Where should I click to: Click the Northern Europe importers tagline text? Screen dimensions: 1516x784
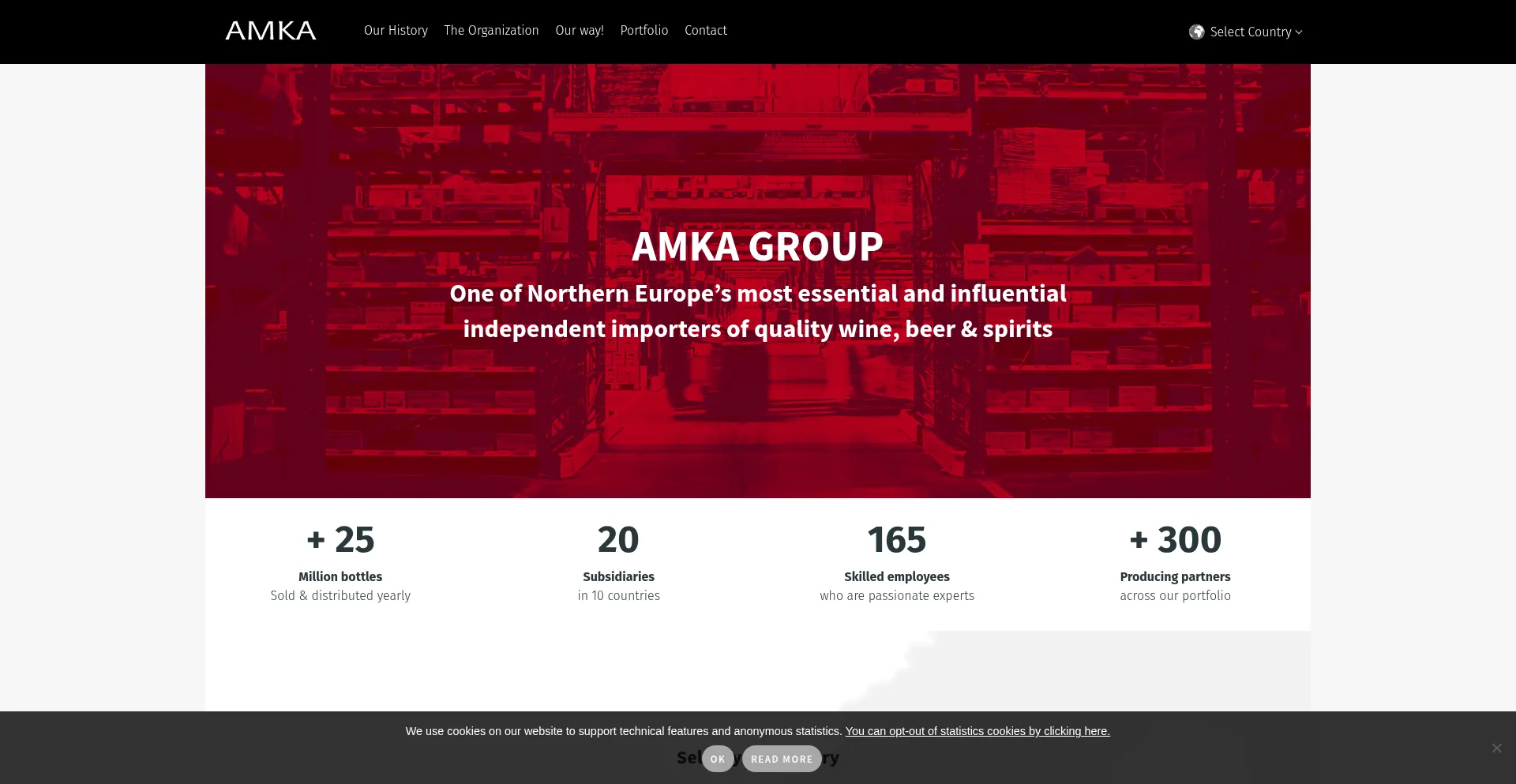pyautogui.click(x=757, y=311)
